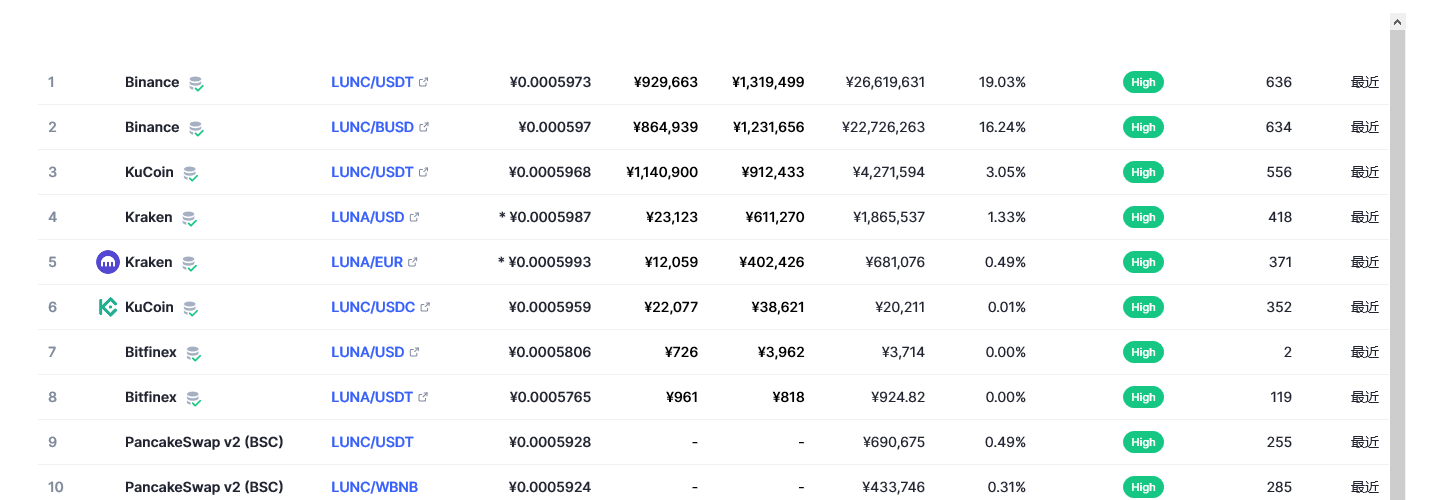Open the LUNA/USD pair on Kraken
This screenshot has height=500, width=1450.
(368, 217)
